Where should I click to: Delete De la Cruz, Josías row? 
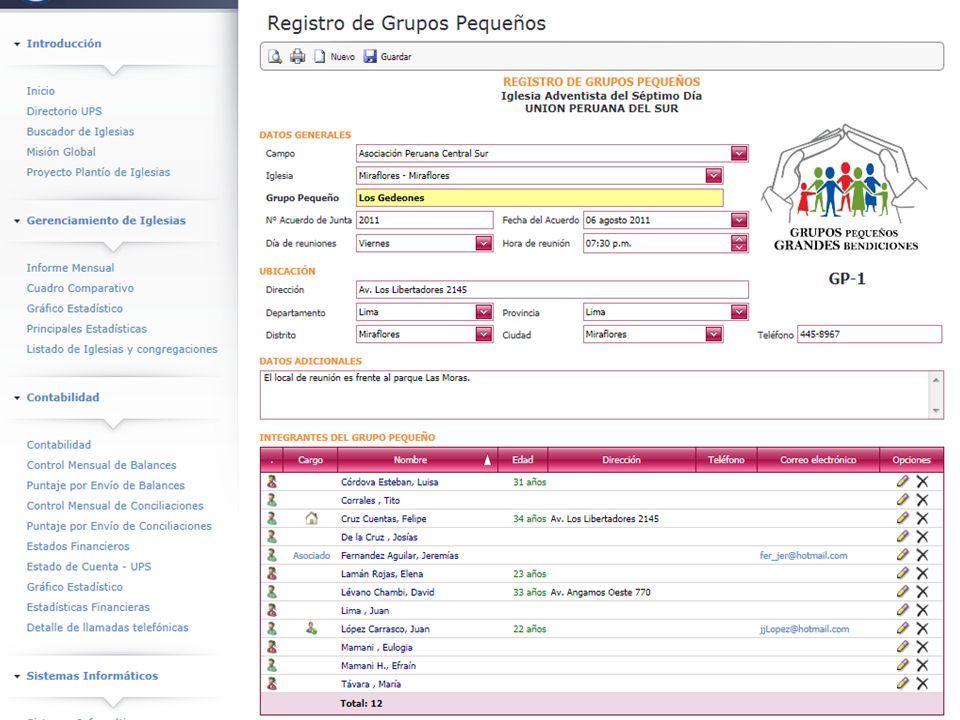[x=922, y=537]
